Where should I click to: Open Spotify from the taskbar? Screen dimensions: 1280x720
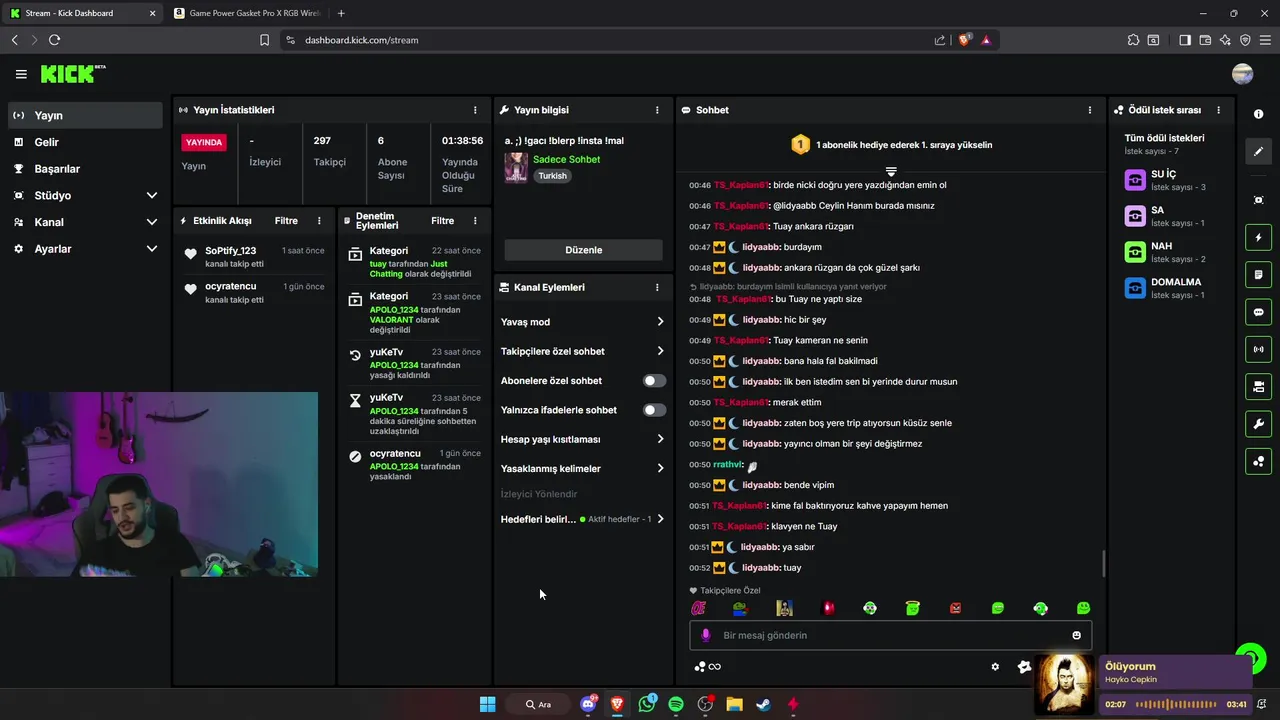(676, 704)
